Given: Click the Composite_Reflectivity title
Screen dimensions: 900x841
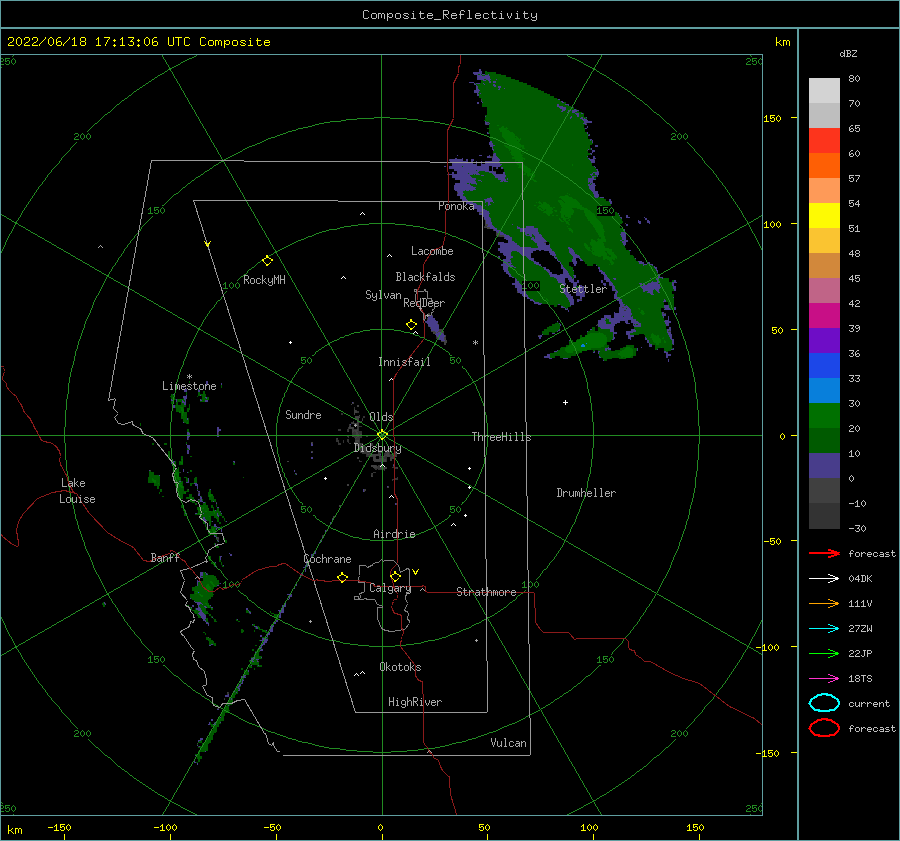Looking at the screenshot, I should coord(450,15).
